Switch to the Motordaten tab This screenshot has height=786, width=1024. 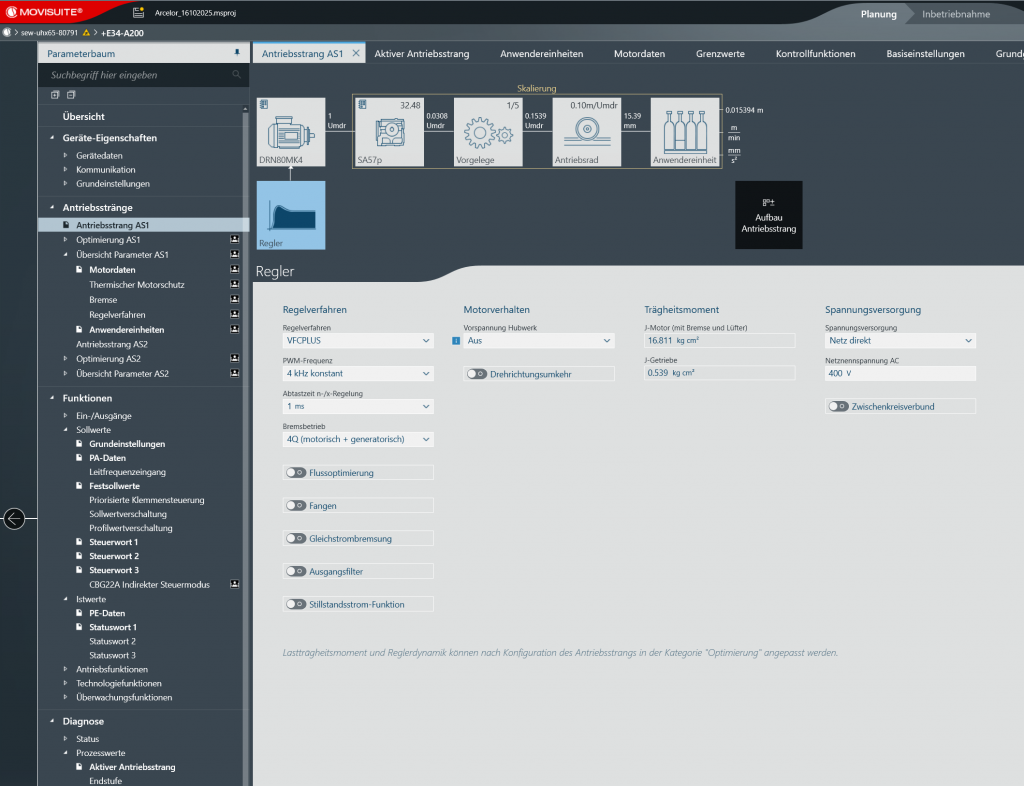[639, 54]
